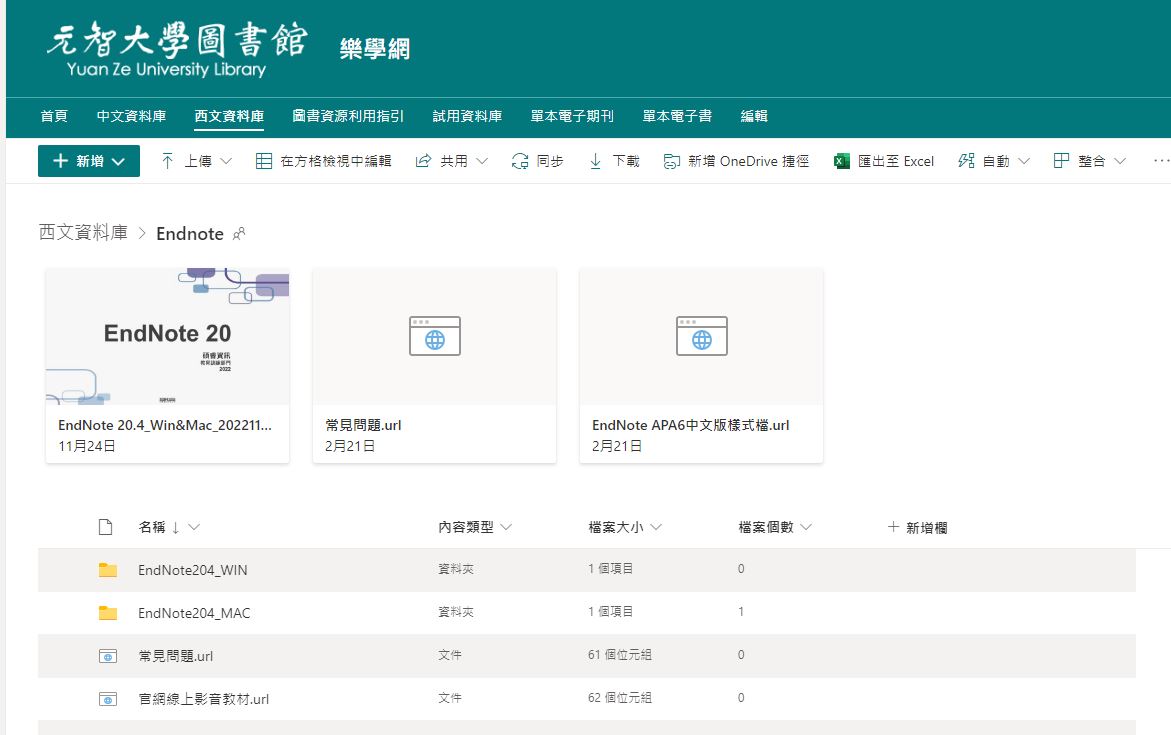This screenshot has width=1171, height=735.
Task: Click the '61 個位元組' file size cell
Action: pos(620,655)
